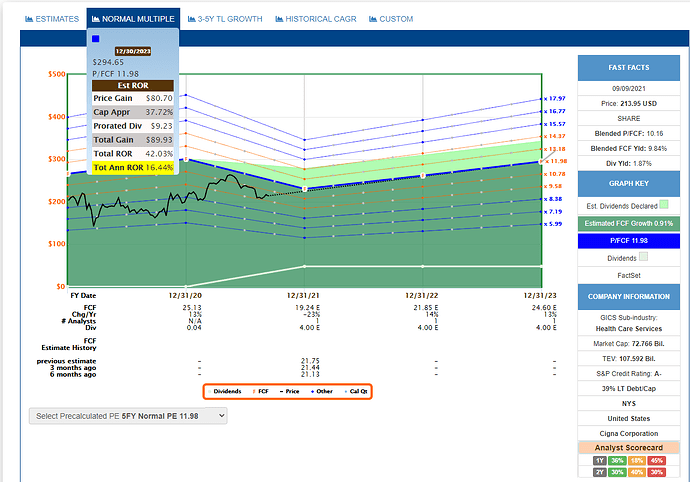Screen dimensions: 690x482
Task: Click red 45% scorecard badge
Action: click(657, 461)
